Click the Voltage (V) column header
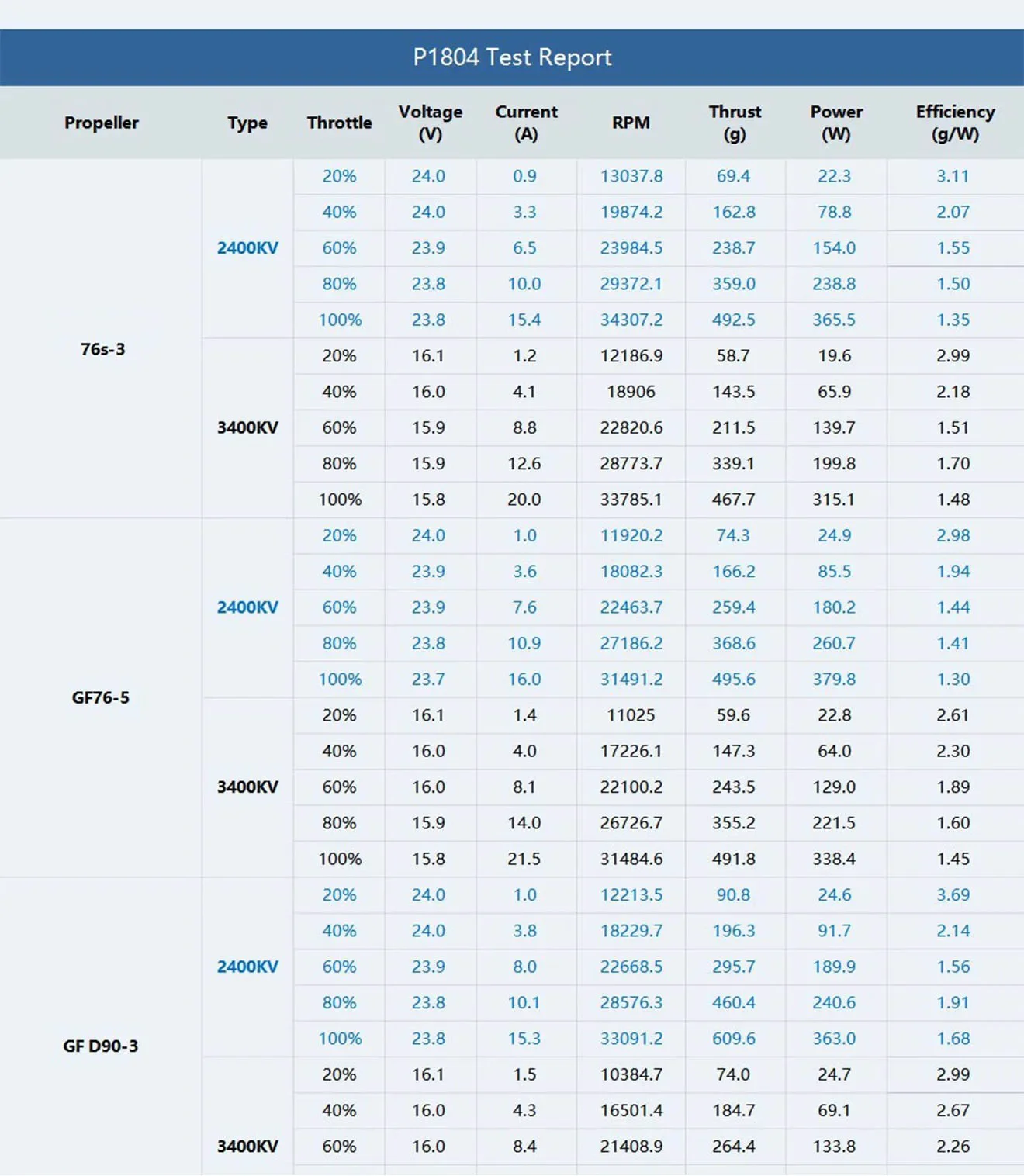This screenshot has width=1024, height=1176. click(x=430, y=123)
